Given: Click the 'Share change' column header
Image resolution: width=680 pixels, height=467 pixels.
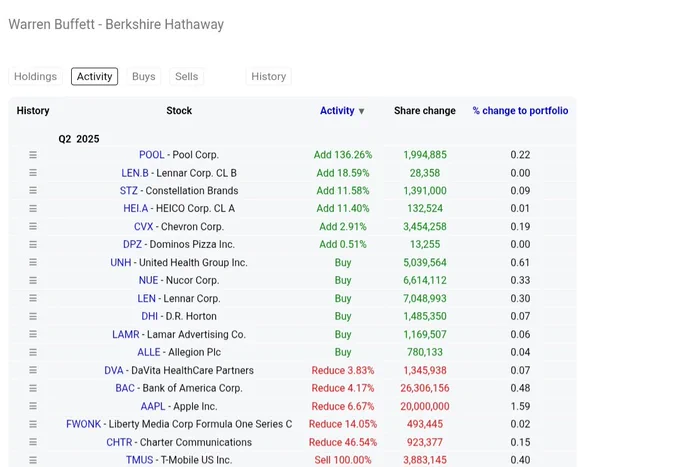Looking at the screenshot, I should [x=425, y=111].
